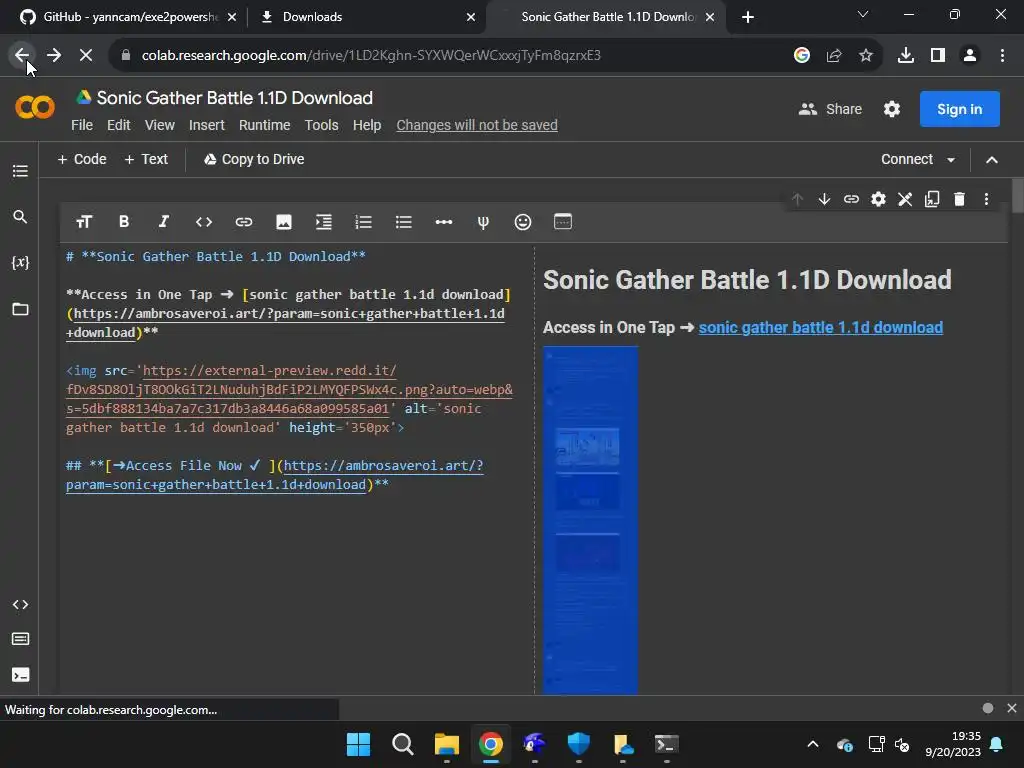Open the Insert menu
1024x768 pixels.
[206, 125]
